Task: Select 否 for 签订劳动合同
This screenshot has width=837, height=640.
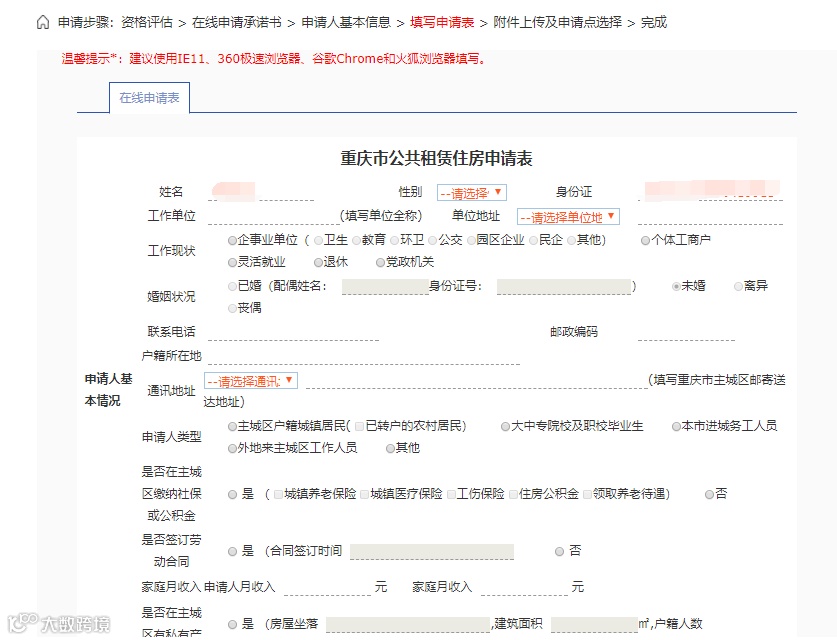Action: click(559, 551)
